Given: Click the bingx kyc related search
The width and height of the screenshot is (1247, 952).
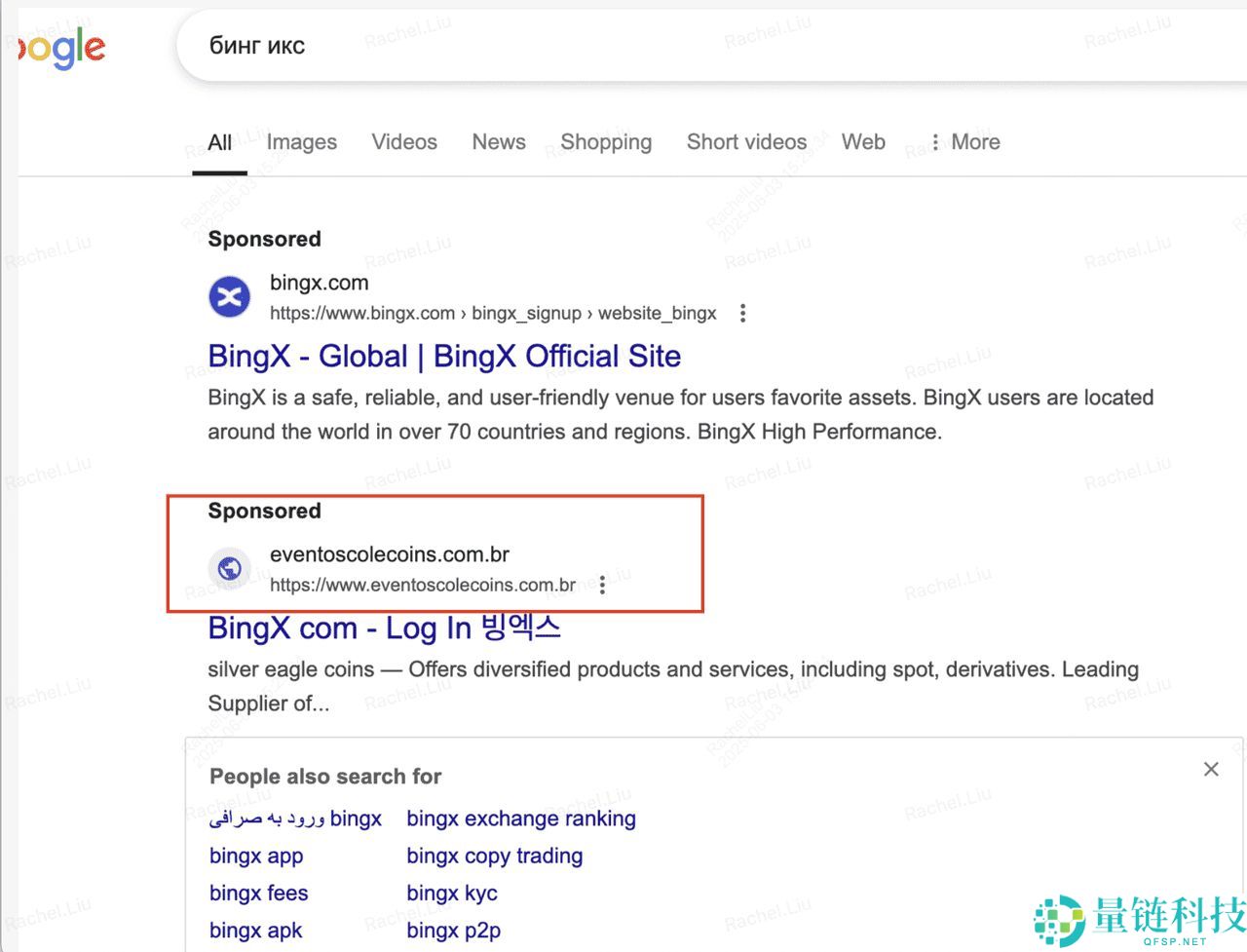Looking at the screenshot, I should click(x=452, y=893).
